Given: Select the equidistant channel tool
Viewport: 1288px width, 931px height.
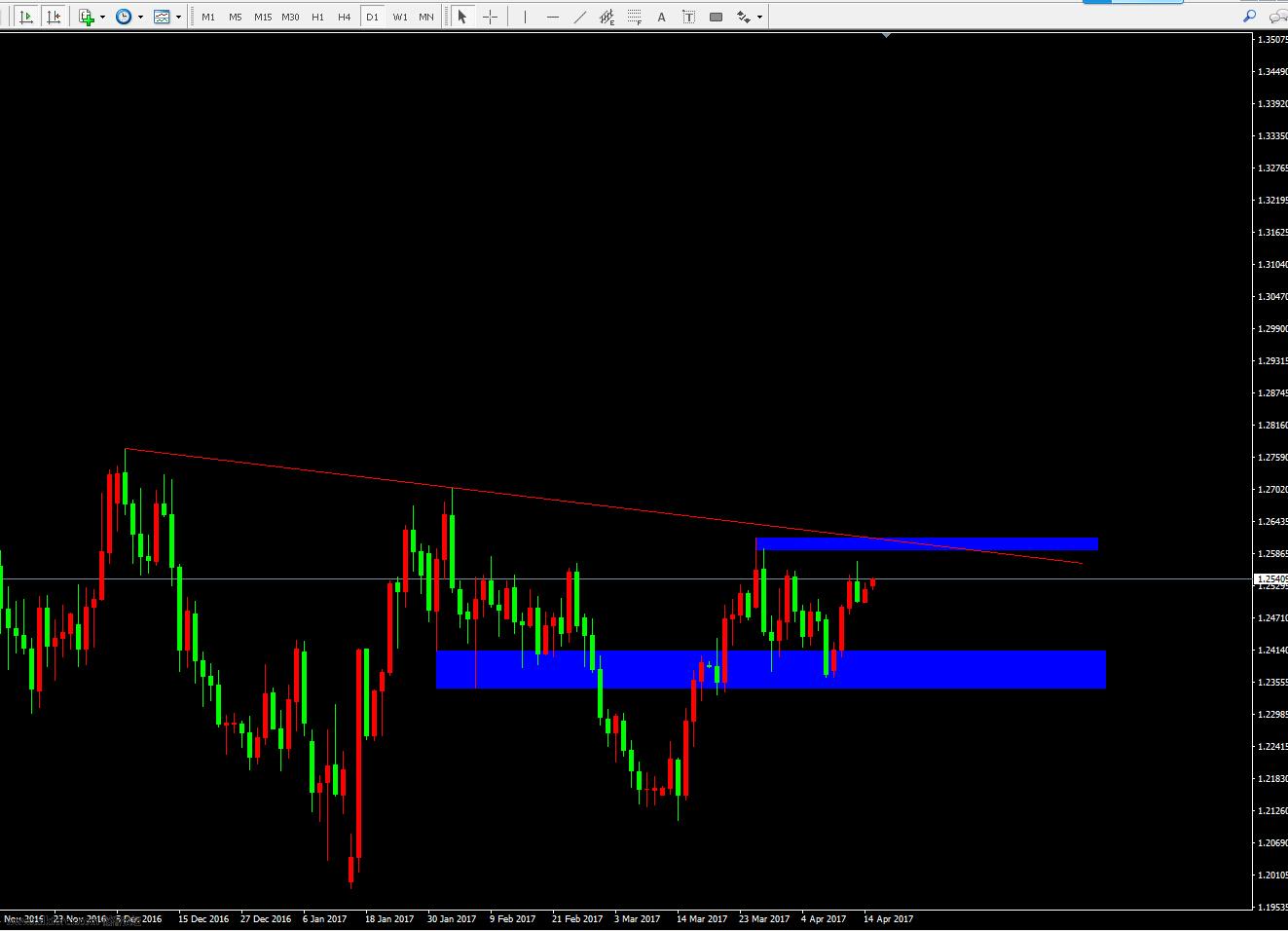Looking at the screenshot, I should (607, 17).
